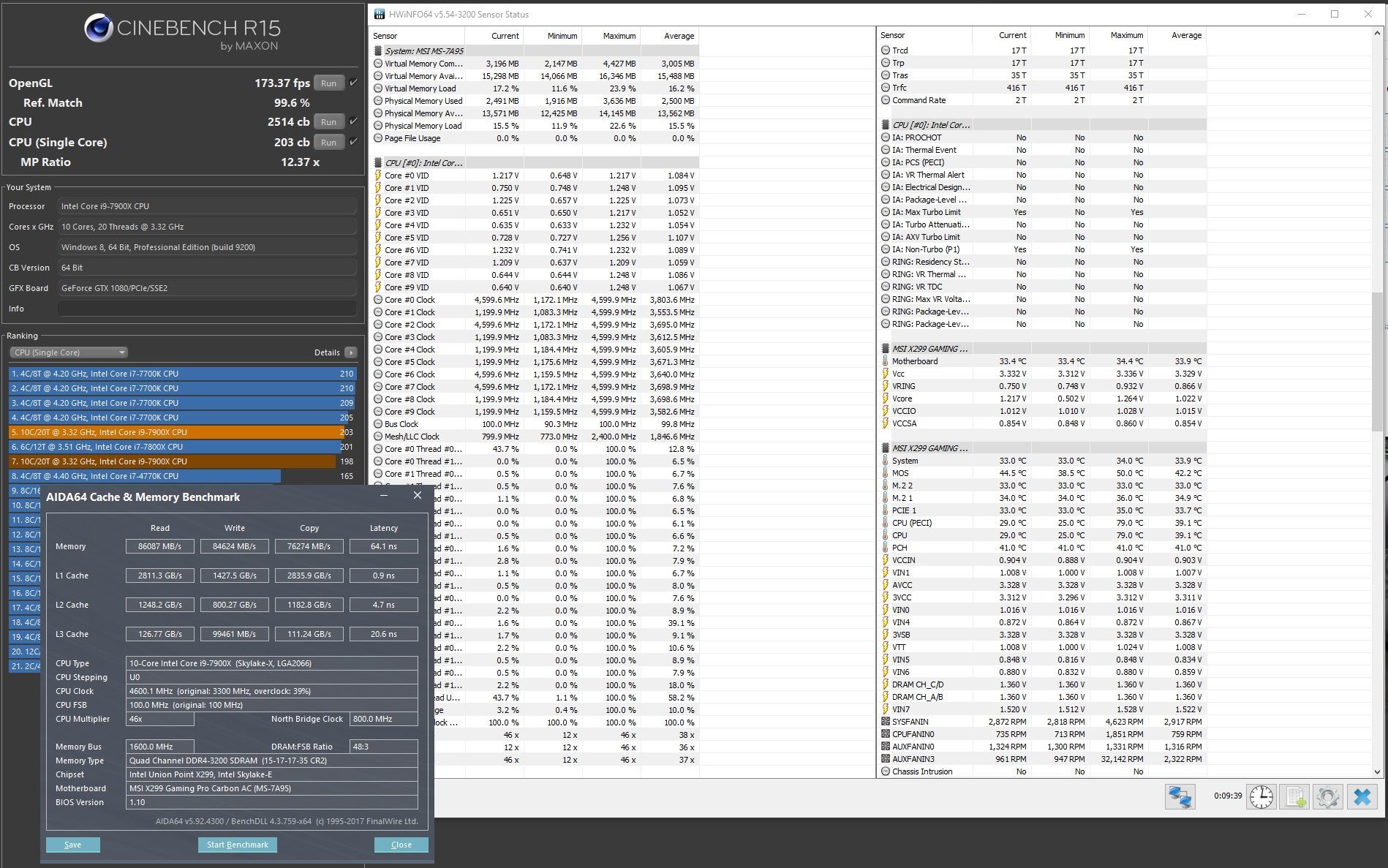
Task: Click the HWiNFO64 title bar app icon
Action: 379,14
